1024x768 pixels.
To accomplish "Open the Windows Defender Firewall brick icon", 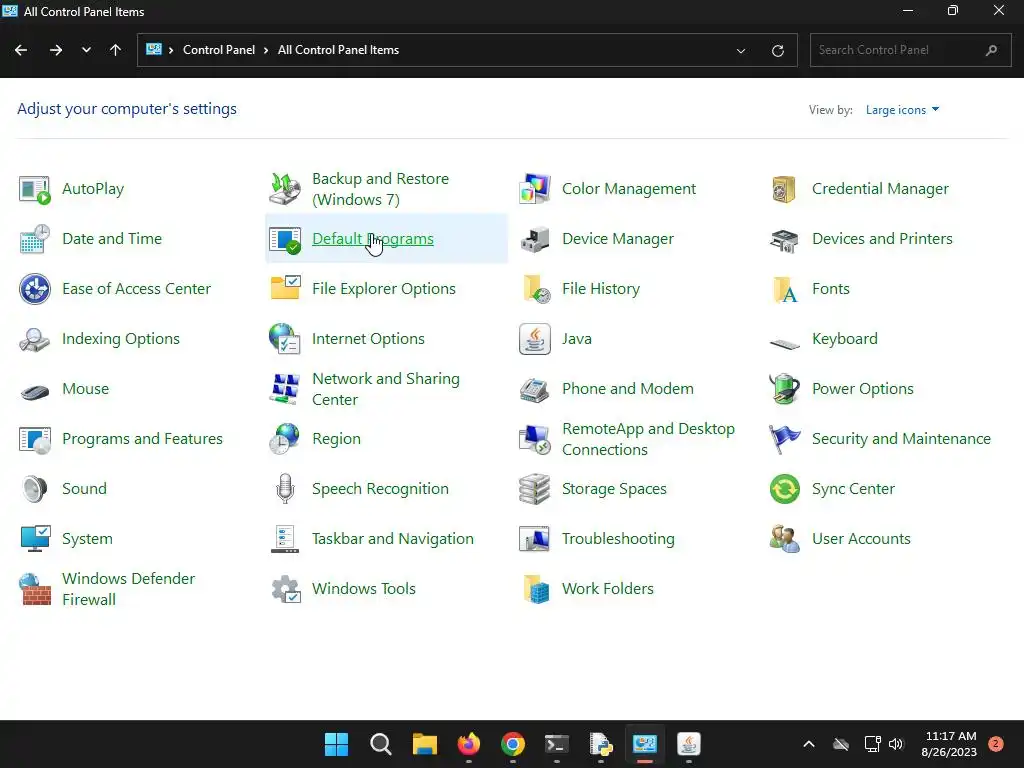I will point(35,589).
